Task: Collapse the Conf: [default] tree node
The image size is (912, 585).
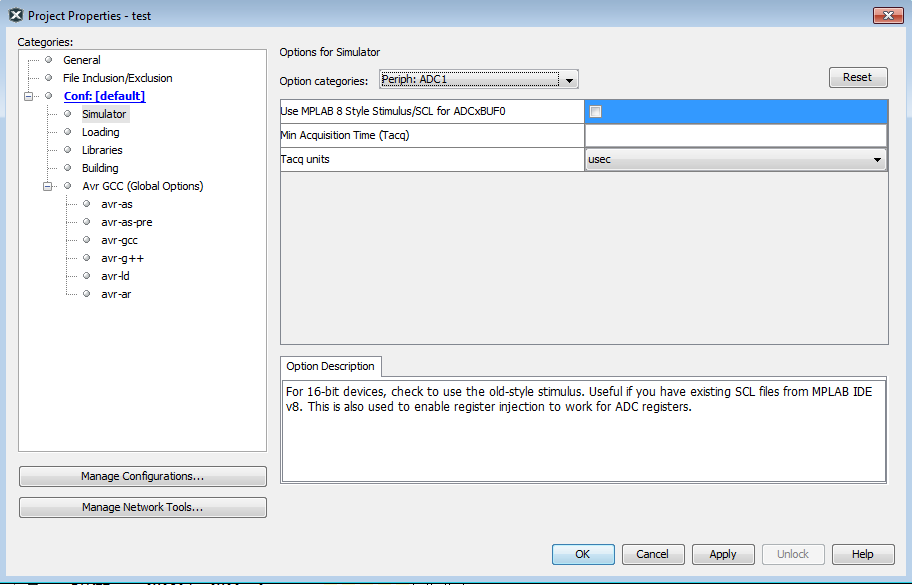Action: 28,96
